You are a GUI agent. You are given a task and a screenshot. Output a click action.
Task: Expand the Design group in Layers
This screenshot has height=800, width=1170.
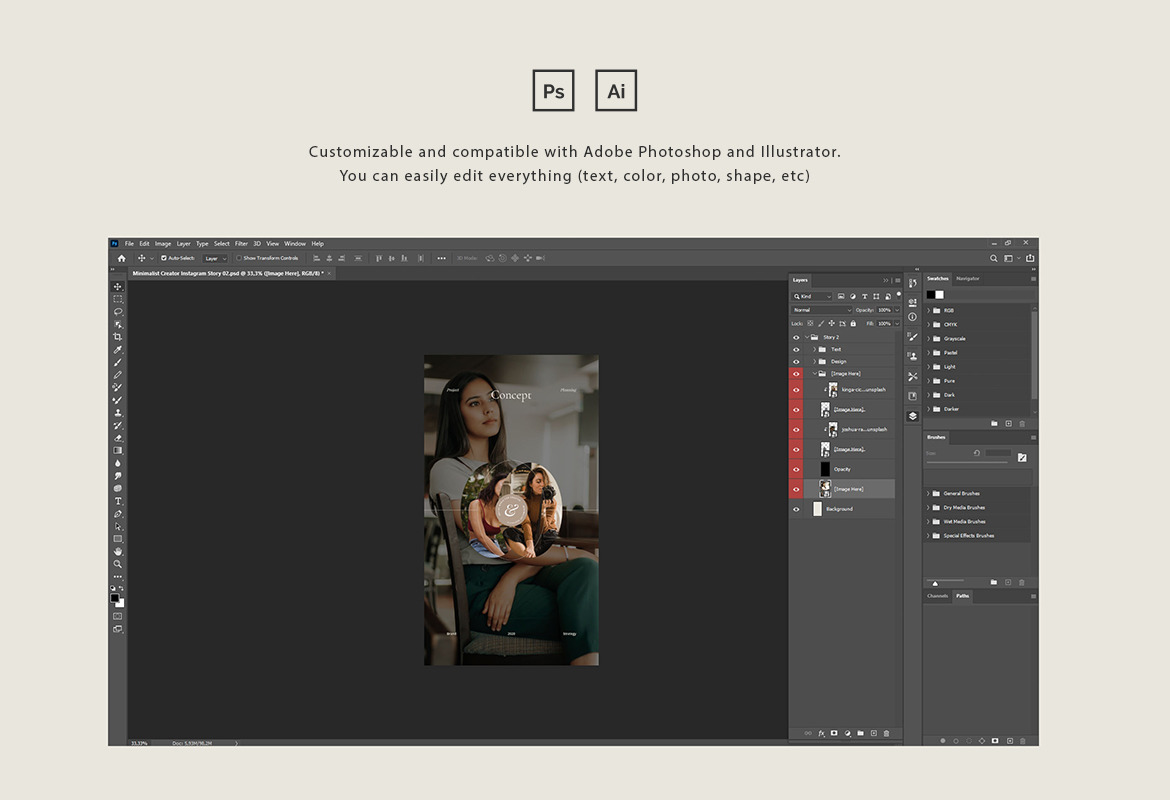point(814,361)
